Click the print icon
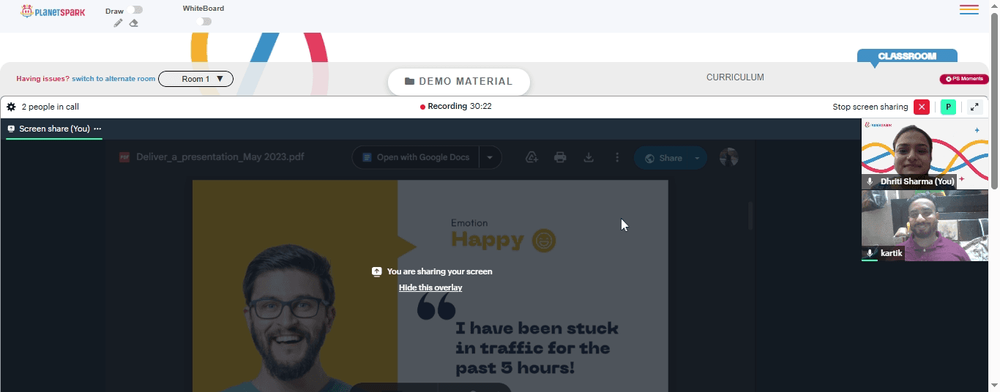 pyautogui.click(x=560, y=157)
